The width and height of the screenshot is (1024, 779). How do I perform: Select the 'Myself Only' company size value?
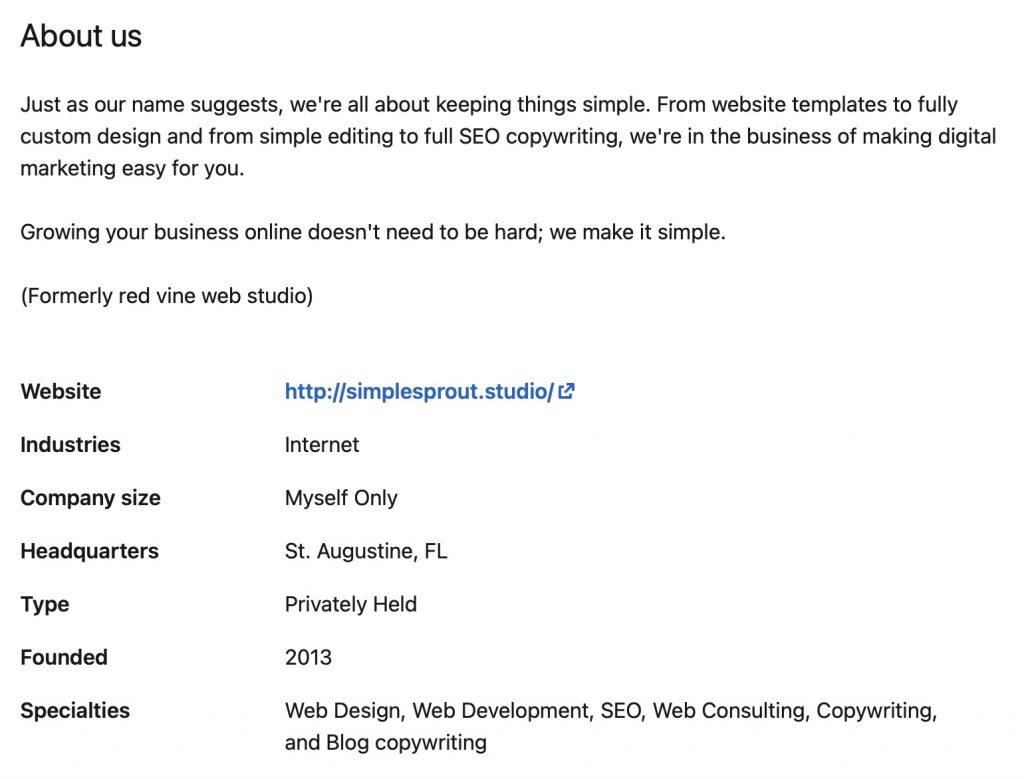click(341, 498)
